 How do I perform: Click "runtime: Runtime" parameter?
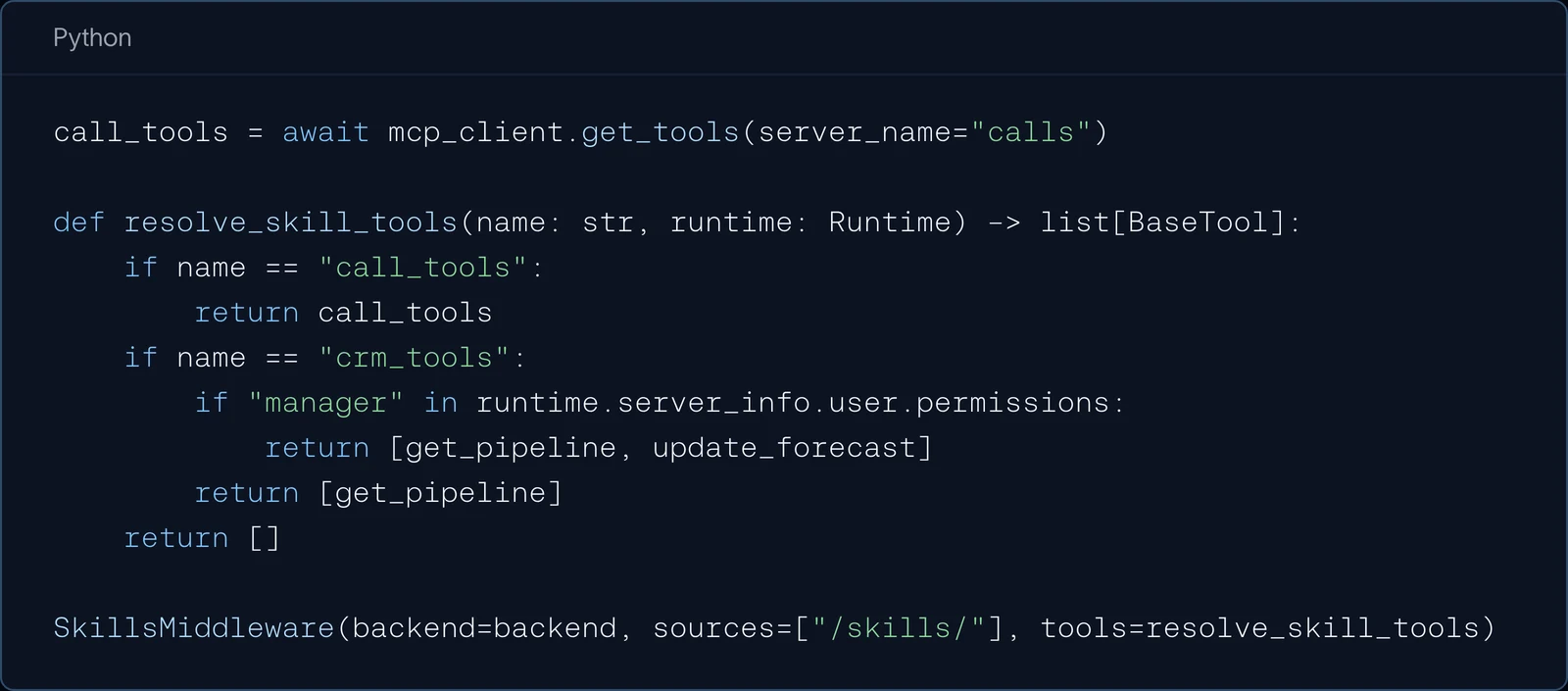tap(810, 222)
